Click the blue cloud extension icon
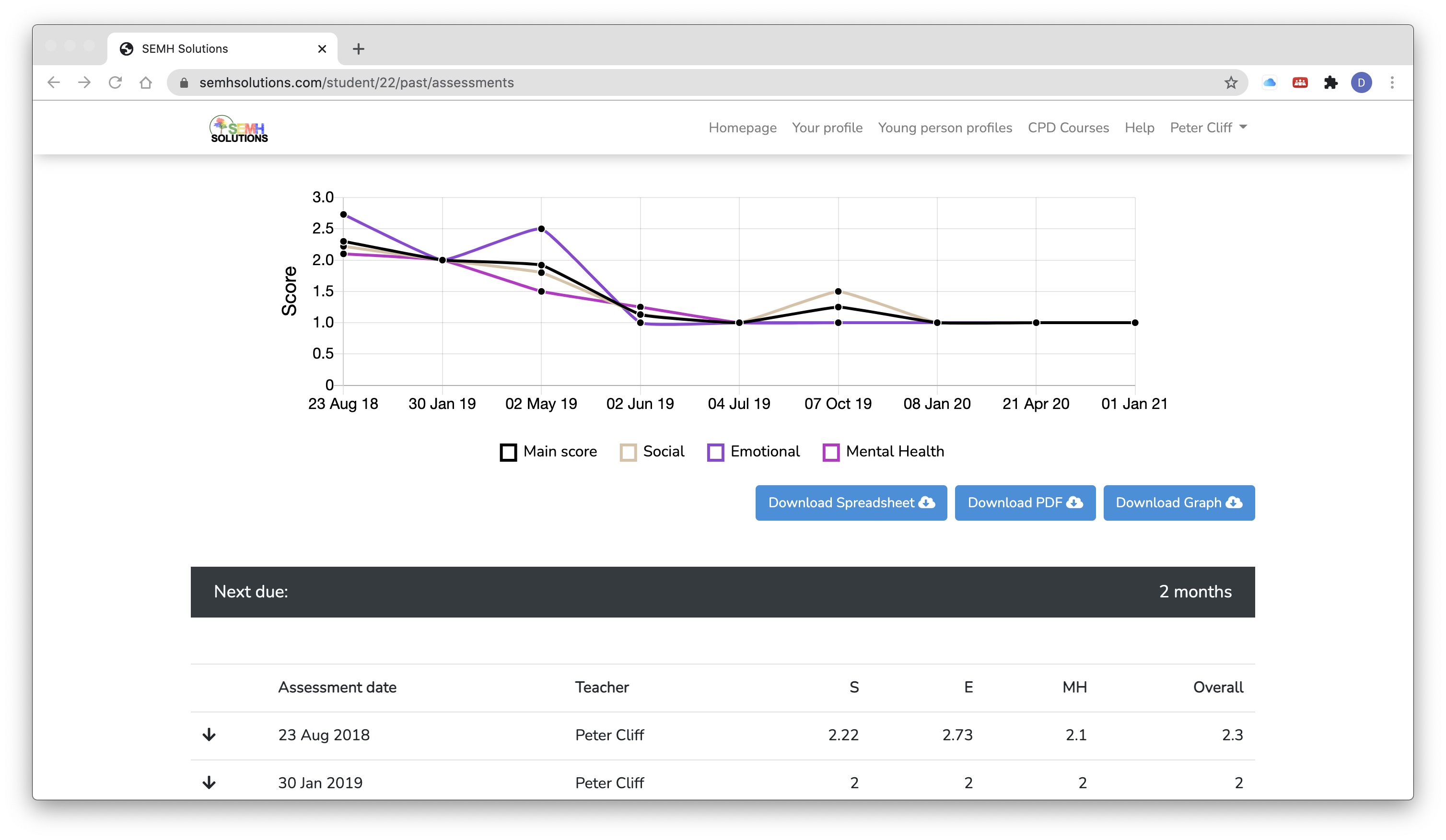Image resolution: width=1446 pixels, height=840 pixels. (1269, 82)
